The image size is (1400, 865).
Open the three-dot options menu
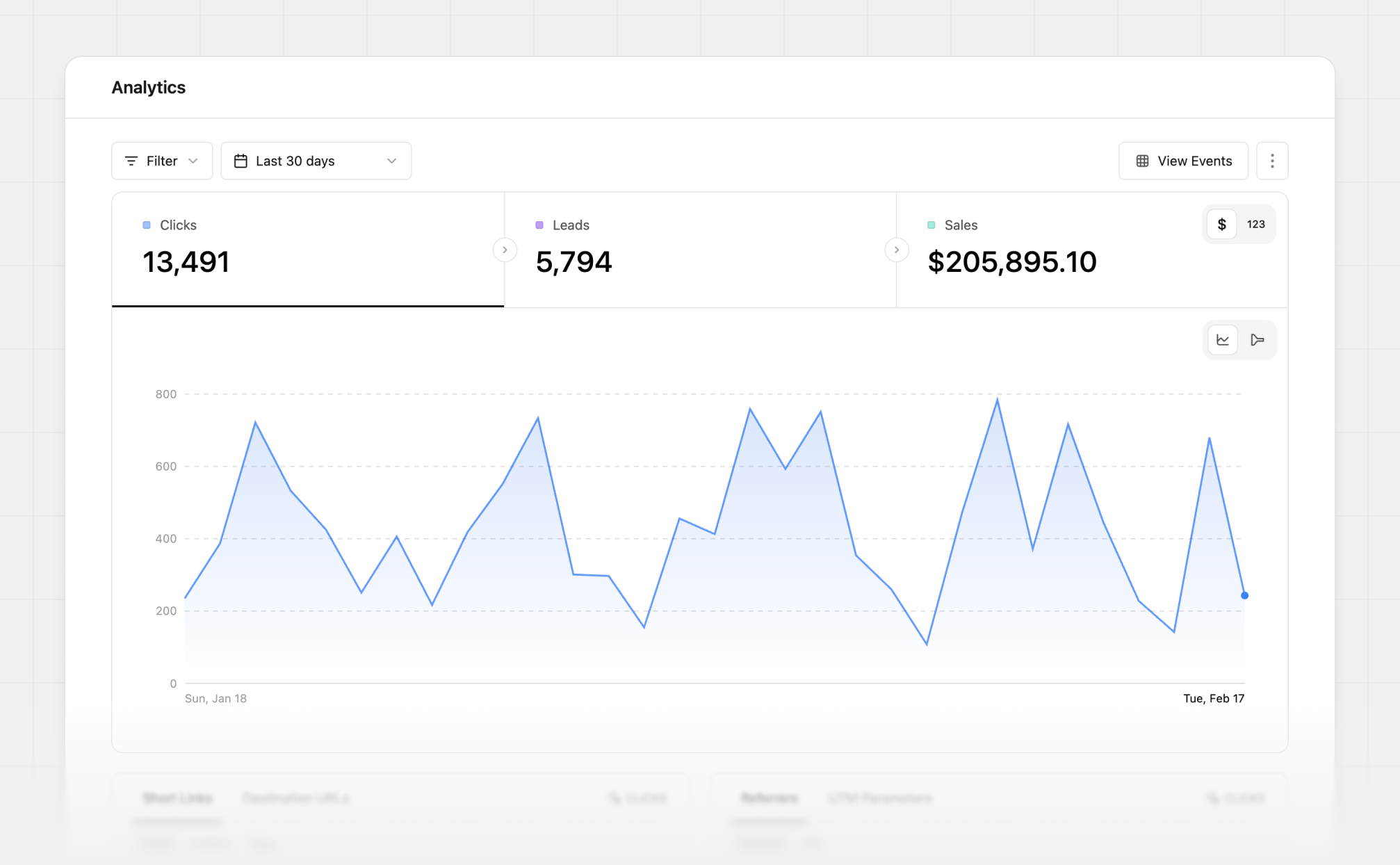coord(1272,161)
